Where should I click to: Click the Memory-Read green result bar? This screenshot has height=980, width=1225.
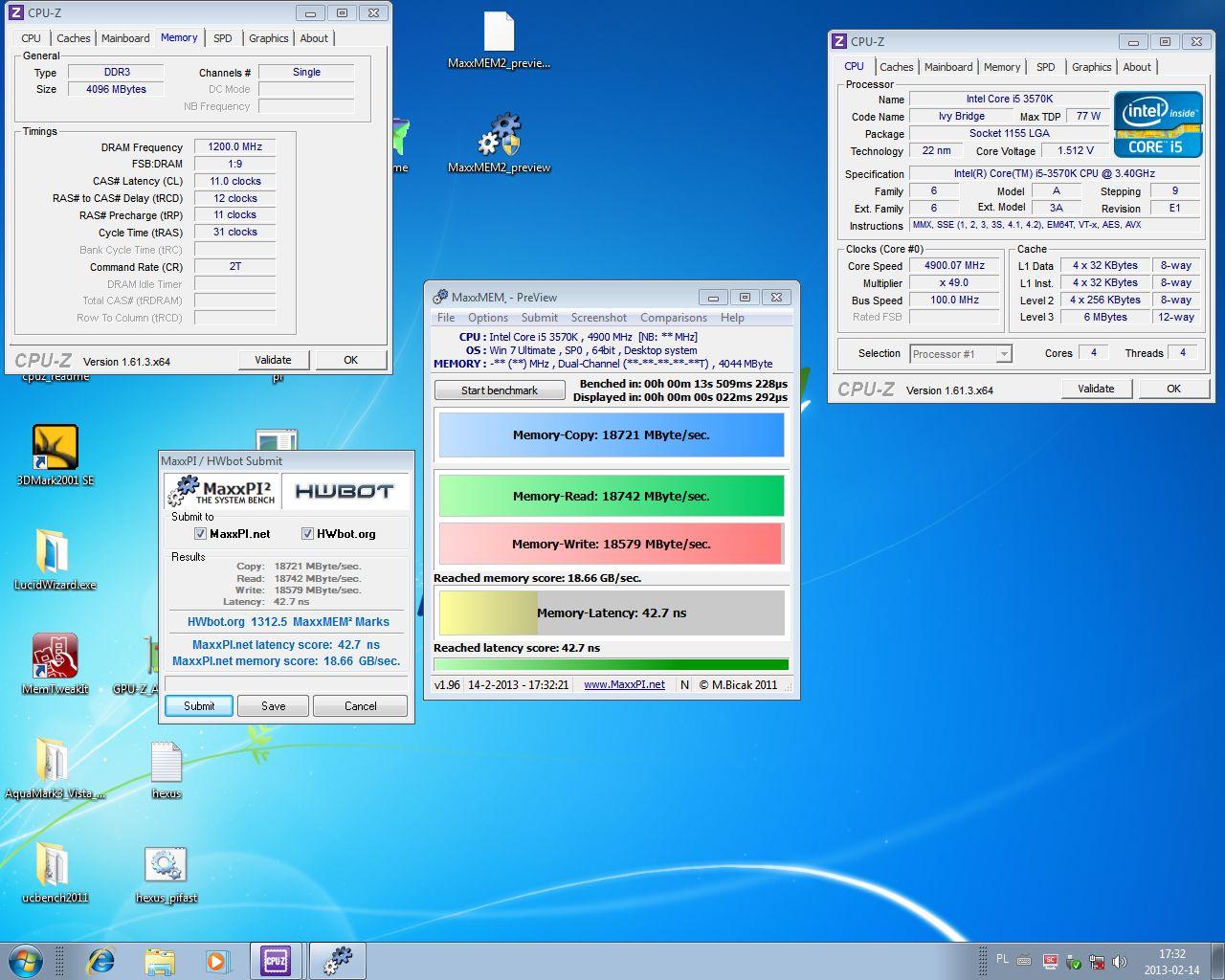pos(612,496)
